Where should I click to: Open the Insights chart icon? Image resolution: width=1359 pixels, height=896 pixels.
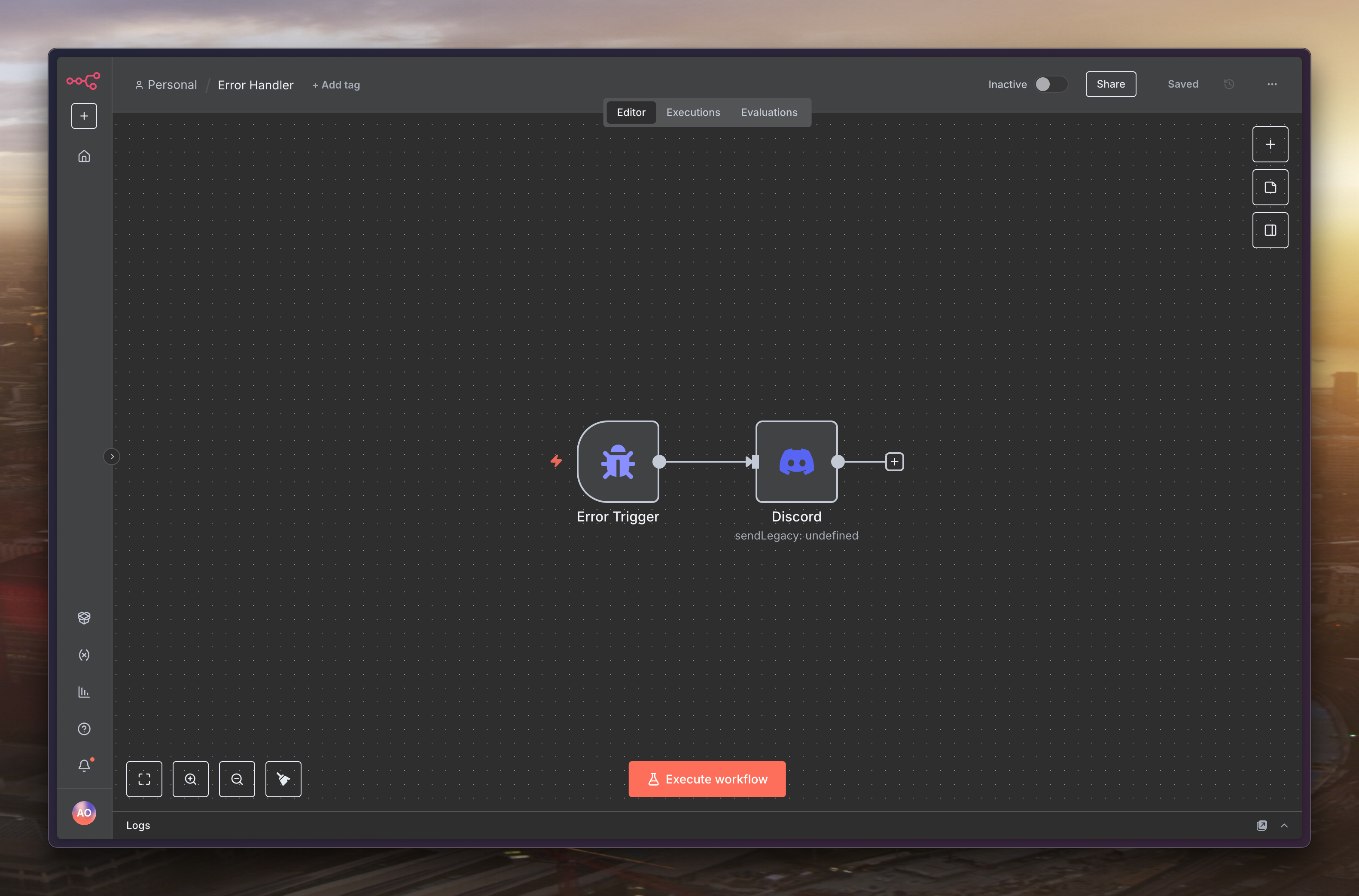point(84,692)
